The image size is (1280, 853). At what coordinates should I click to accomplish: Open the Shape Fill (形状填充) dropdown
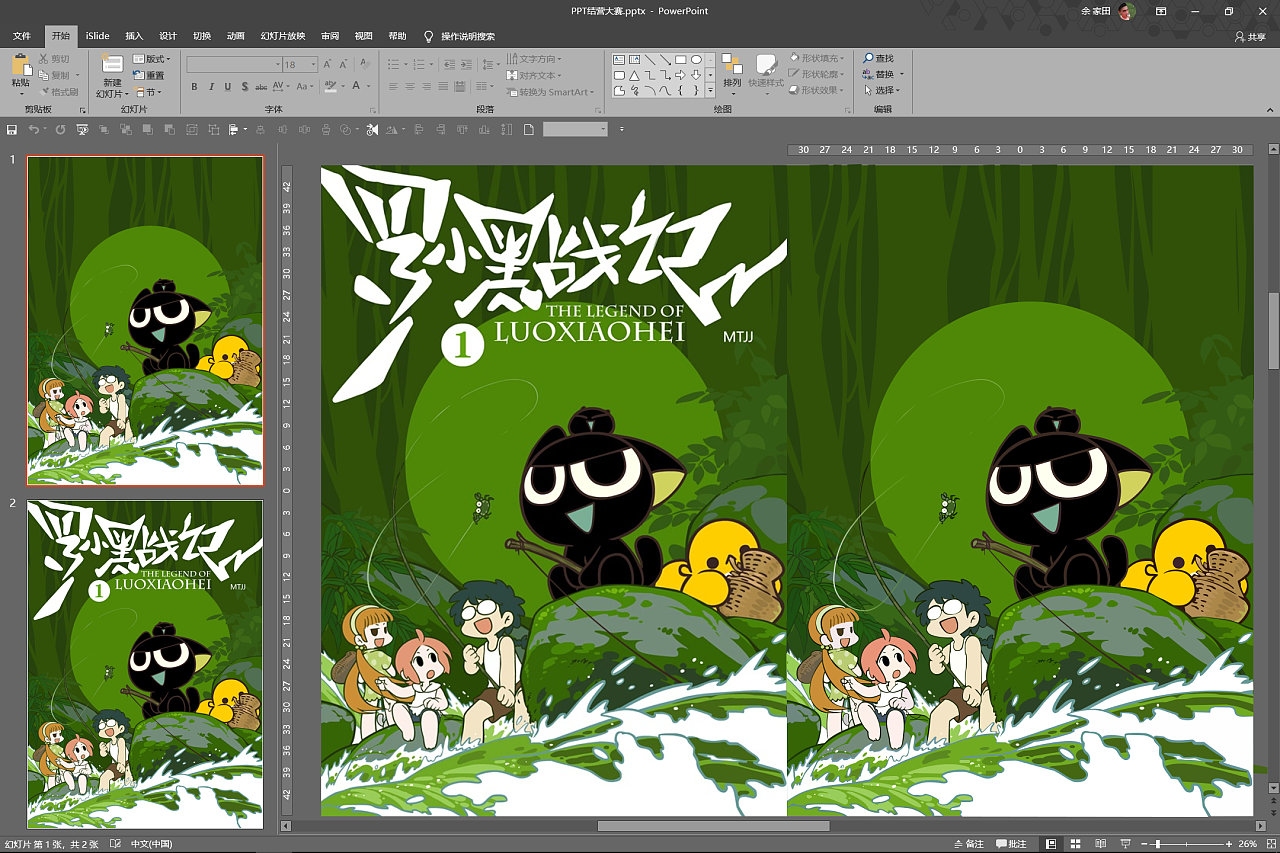pyautogui.click(x=818, y=58)
